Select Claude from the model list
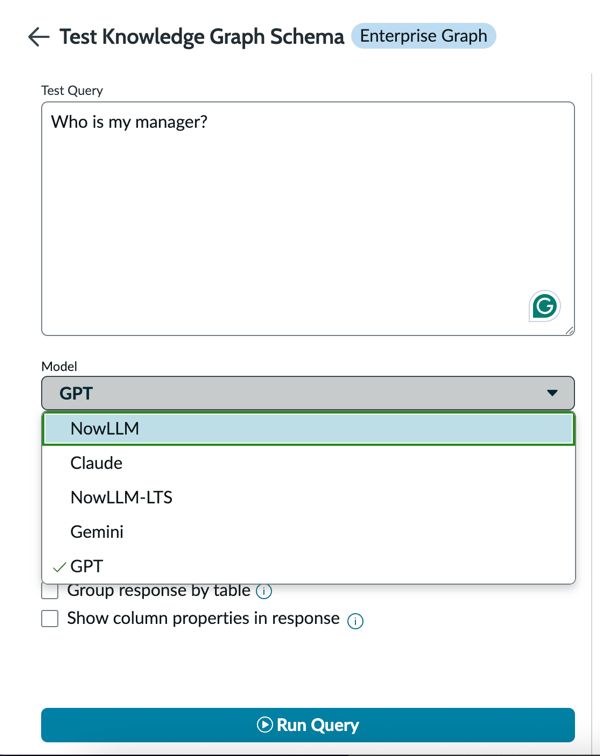600x756 pixels. [x=308, y=463]
